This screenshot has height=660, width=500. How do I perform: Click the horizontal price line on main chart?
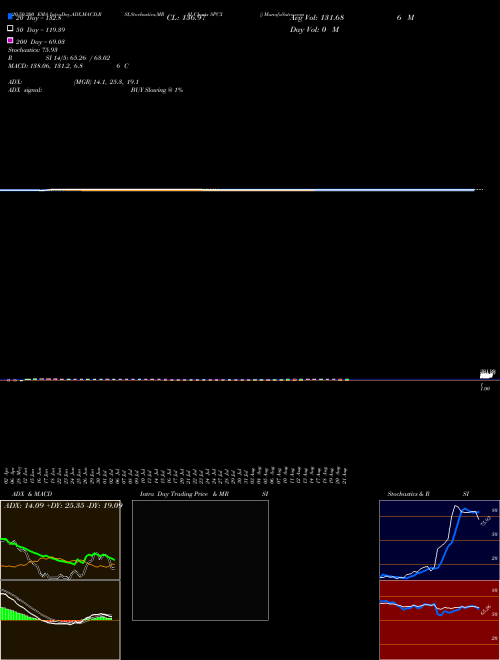(x=237, y=190)
